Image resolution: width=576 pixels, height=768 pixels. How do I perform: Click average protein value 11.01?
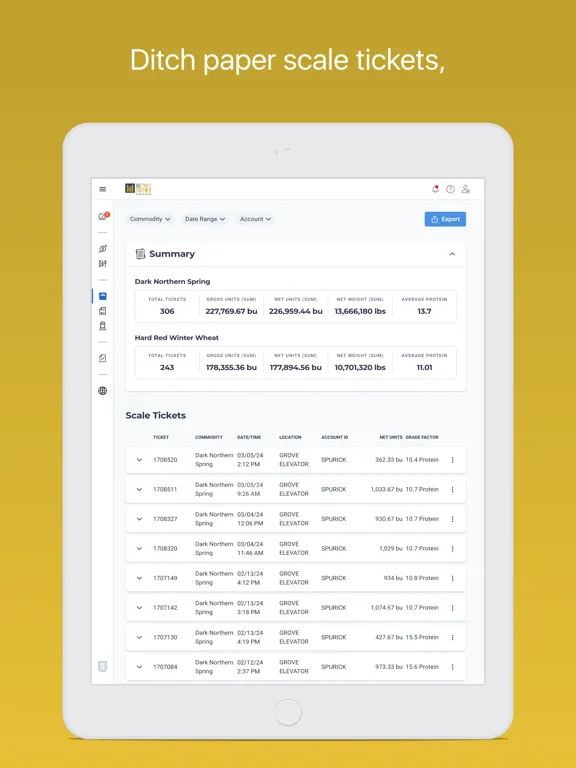[x=424, y=367]
